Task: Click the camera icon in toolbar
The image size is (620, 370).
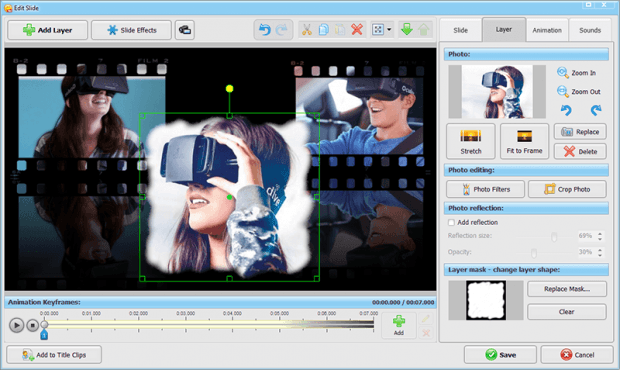Action: click(x=185, y=30)
